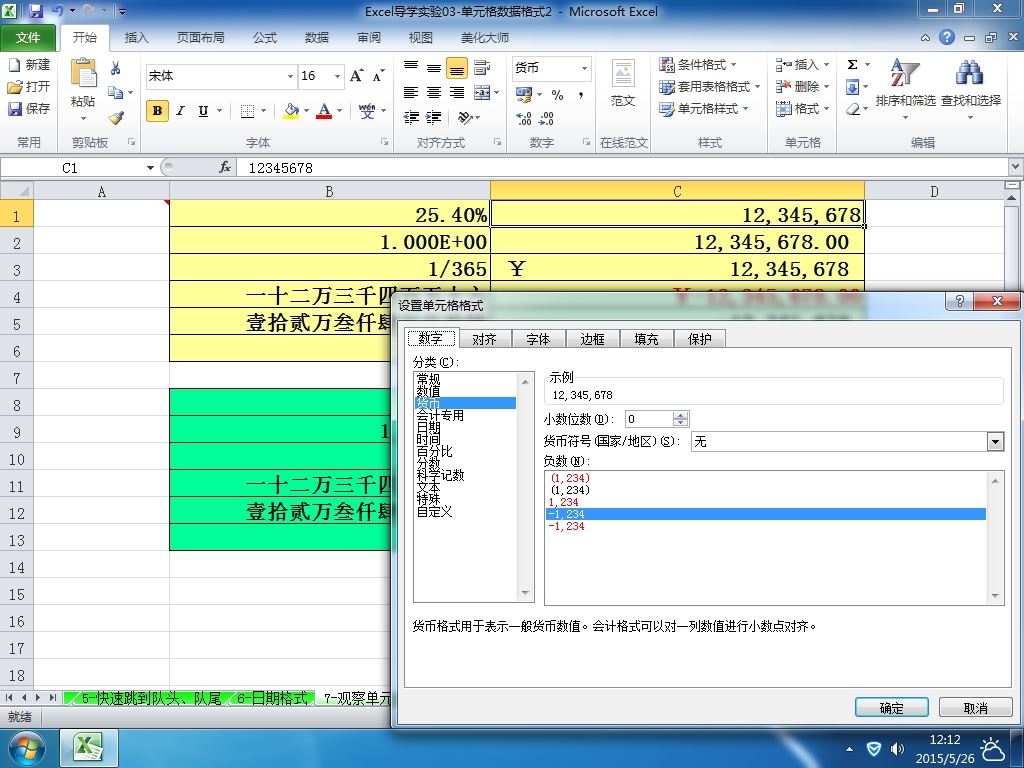The height and width of the screenshot is (768, 1024).
Task: Click the Paste clipboard icon
Action: [84, 73]
